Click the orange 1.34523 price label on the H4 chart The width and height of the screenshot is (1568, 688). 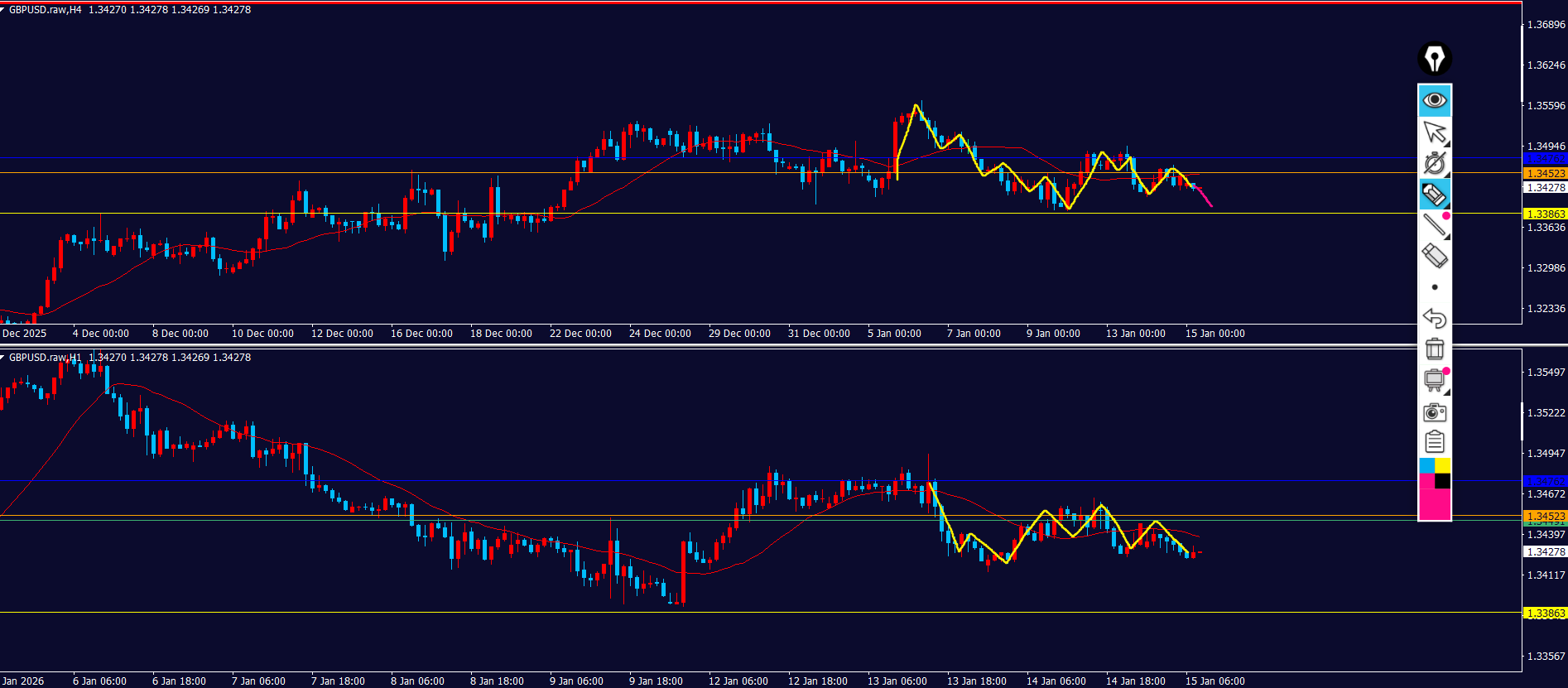point(1545,173)
